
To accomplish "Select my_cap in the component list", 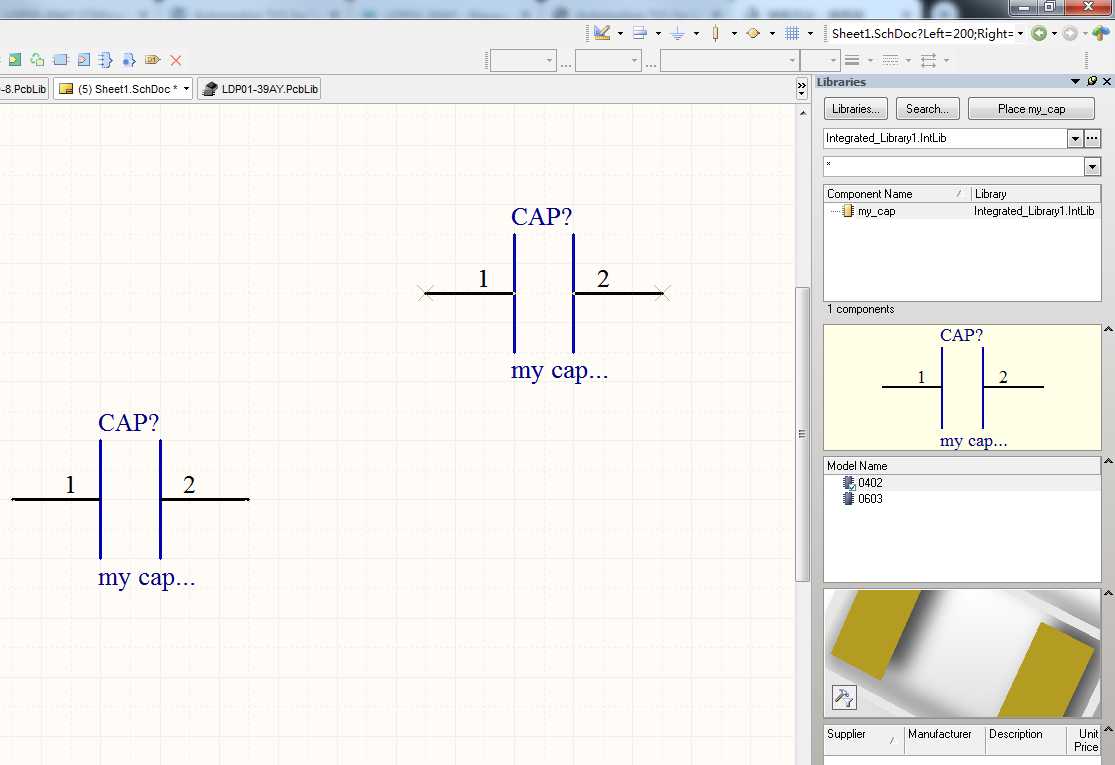I will [x=876, y=211].
